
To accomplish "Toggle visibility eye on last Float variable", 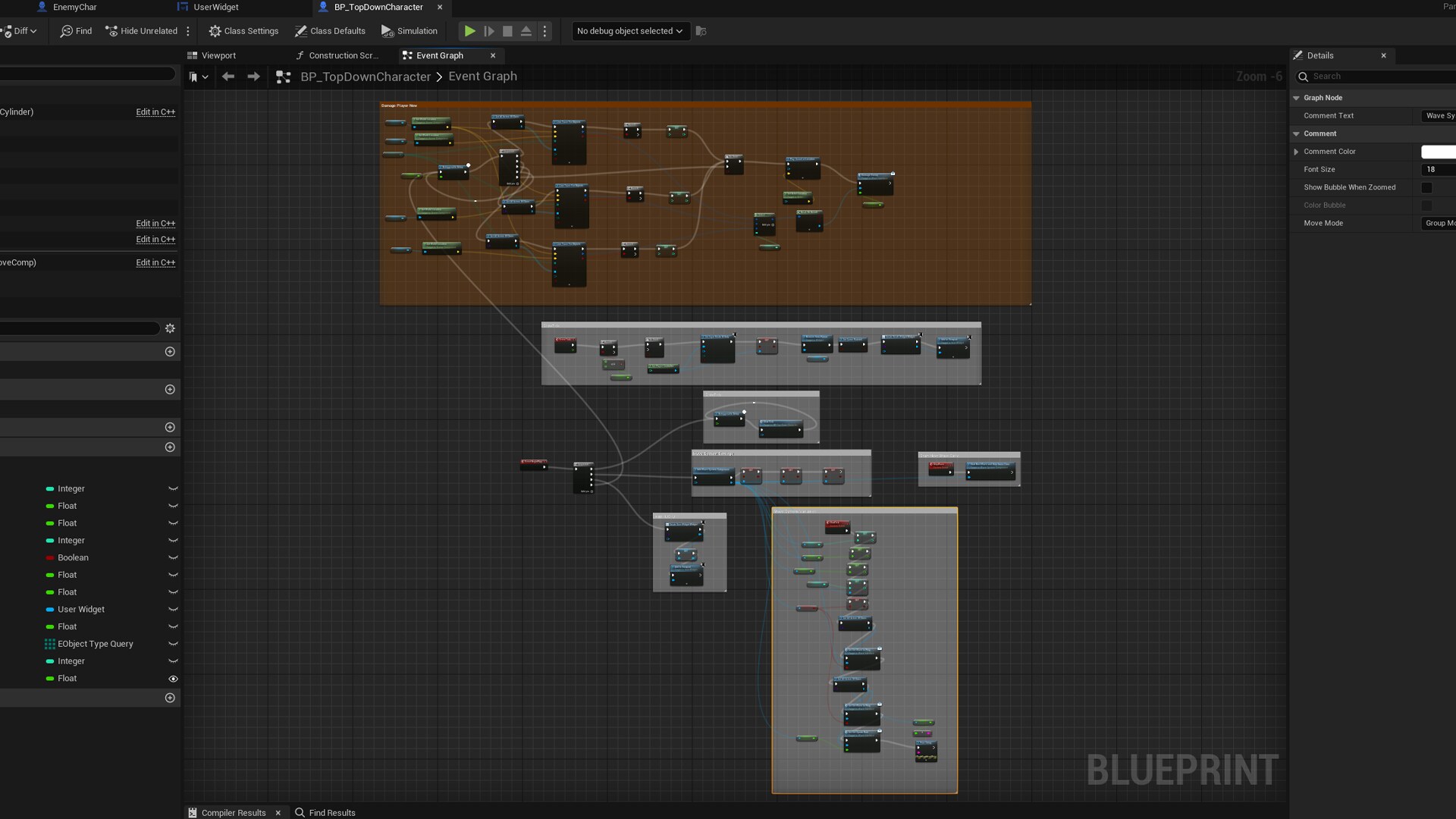I will click(173, 679).
